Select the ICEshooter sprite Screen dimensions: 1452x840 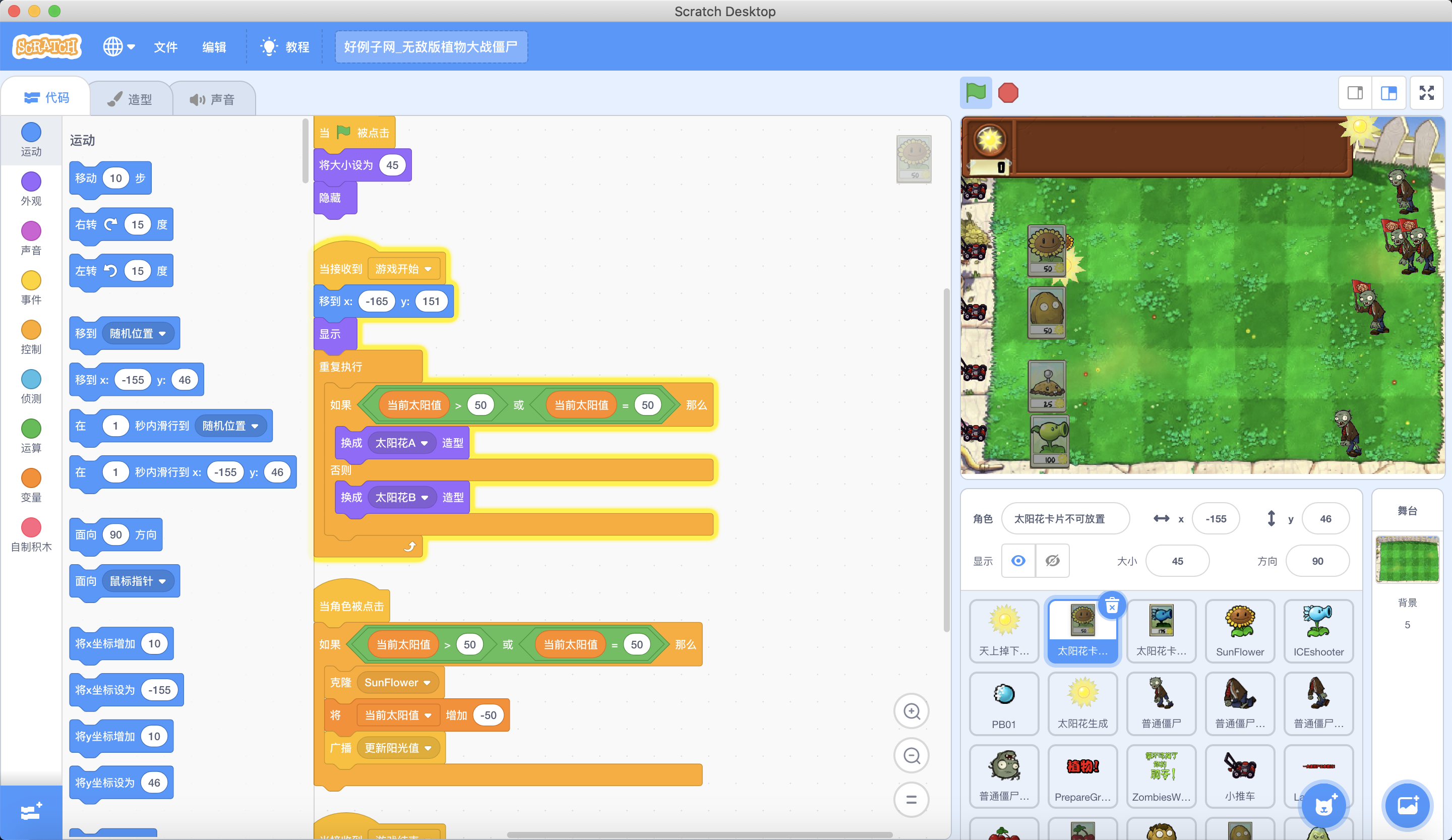1318,631
